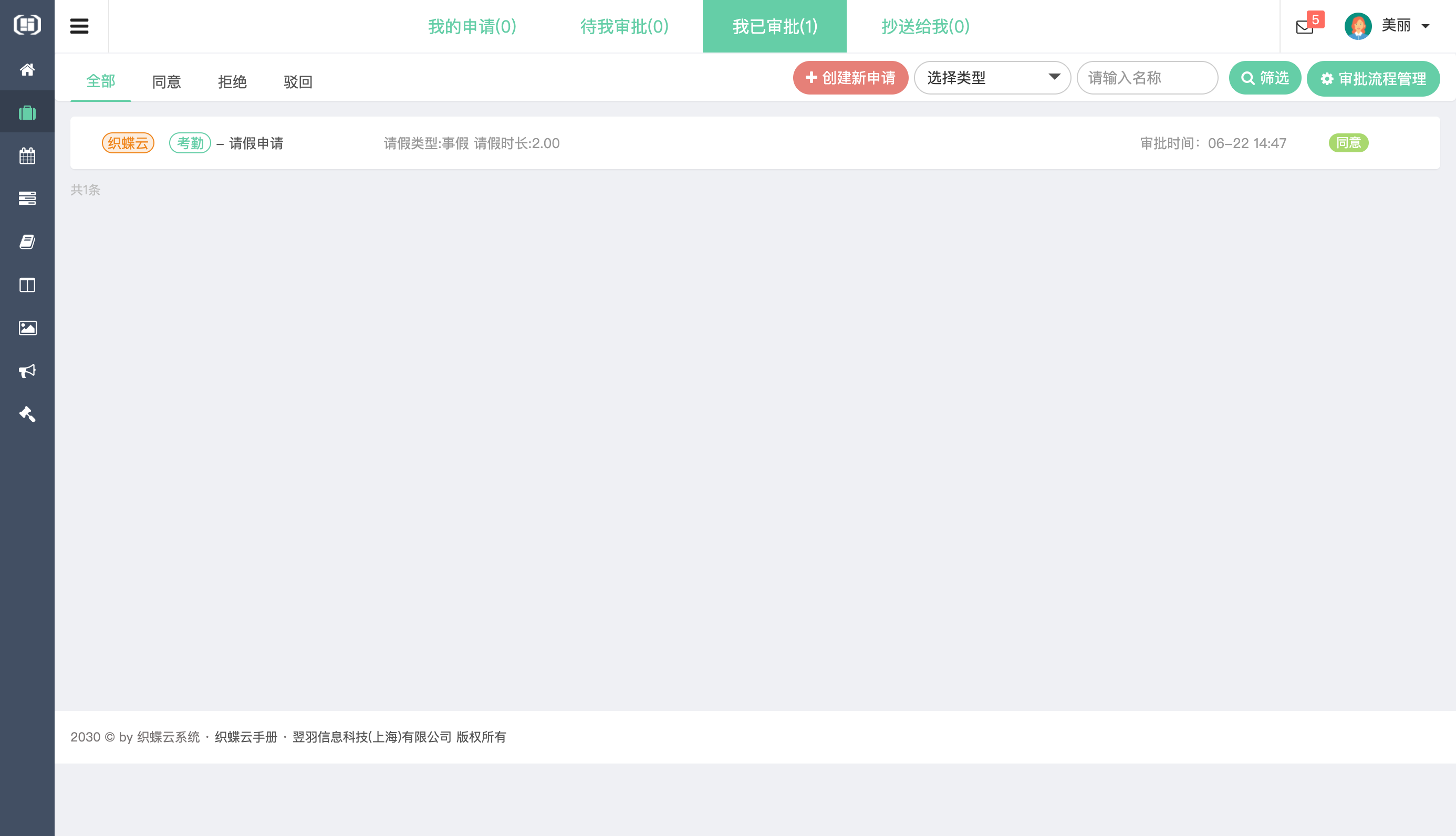Click the megaphone announcements icon

27,371
